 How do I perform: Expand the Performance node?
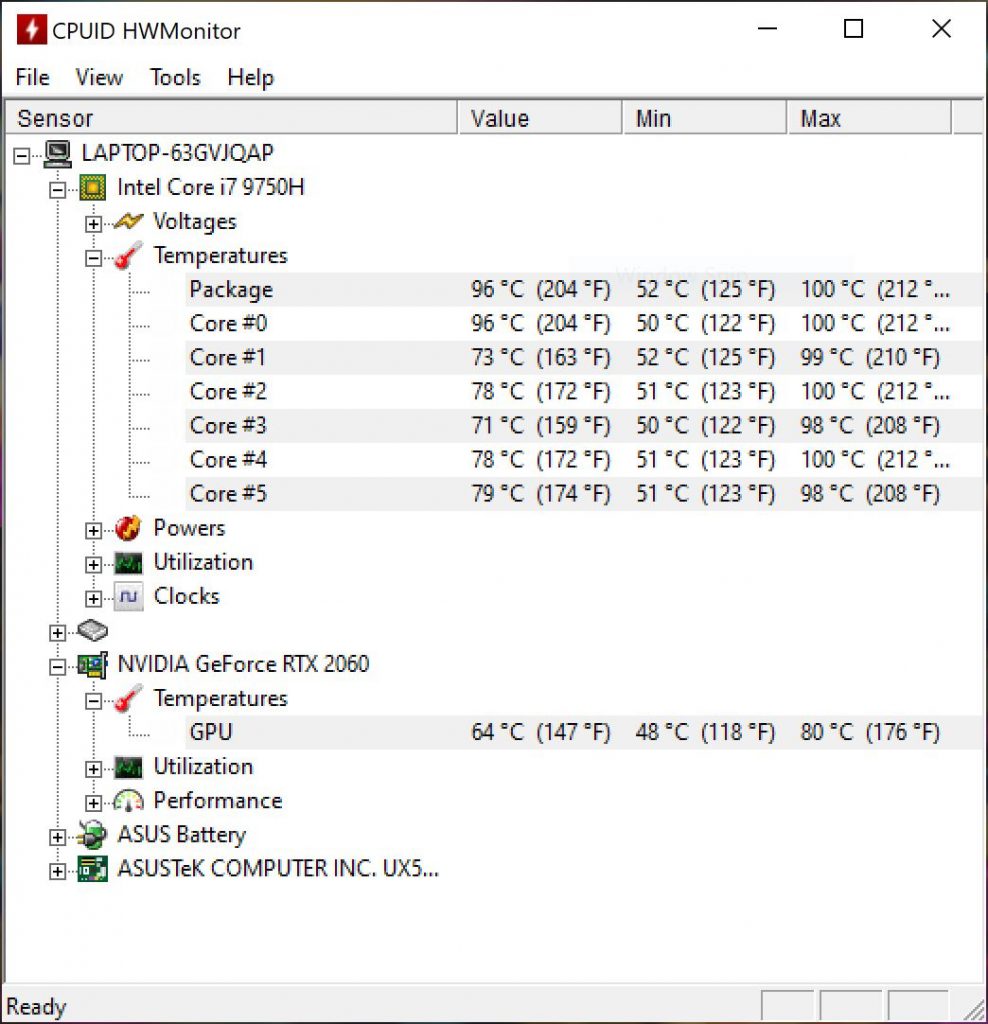tap(93, 803)
